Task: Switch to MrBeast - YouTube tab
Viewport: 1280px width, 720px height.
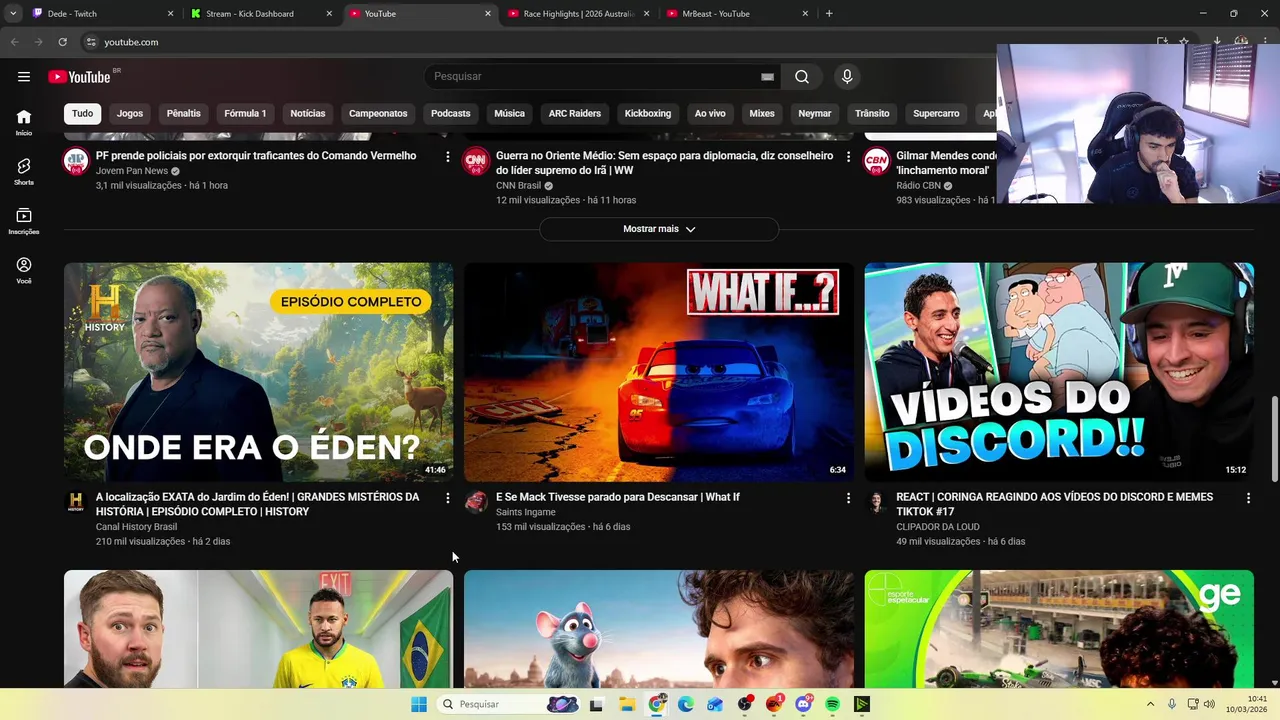Action: (x=738, y=14)
